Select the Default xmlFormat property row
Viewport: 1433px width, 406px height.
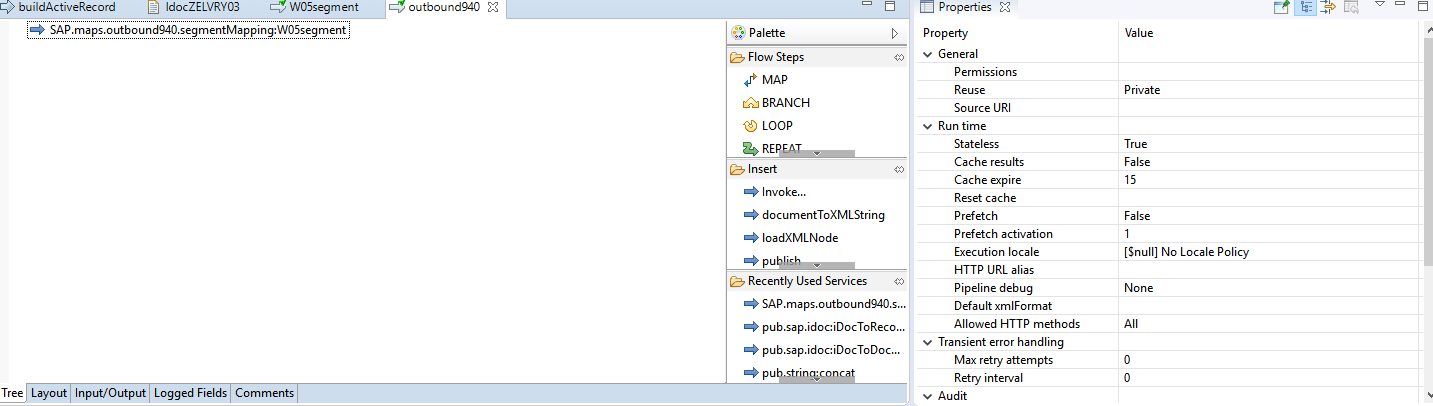point(1169,306)
